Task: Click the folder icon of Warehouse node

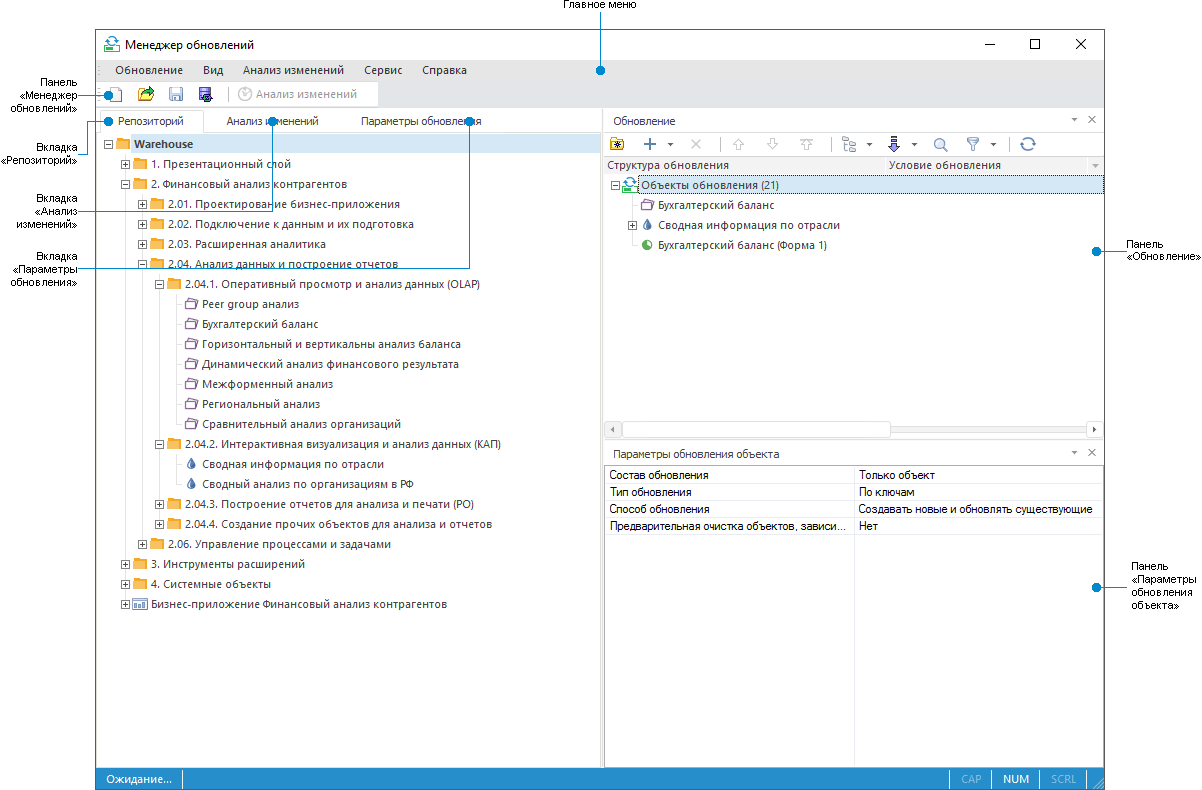Action: tap(124, 144)
